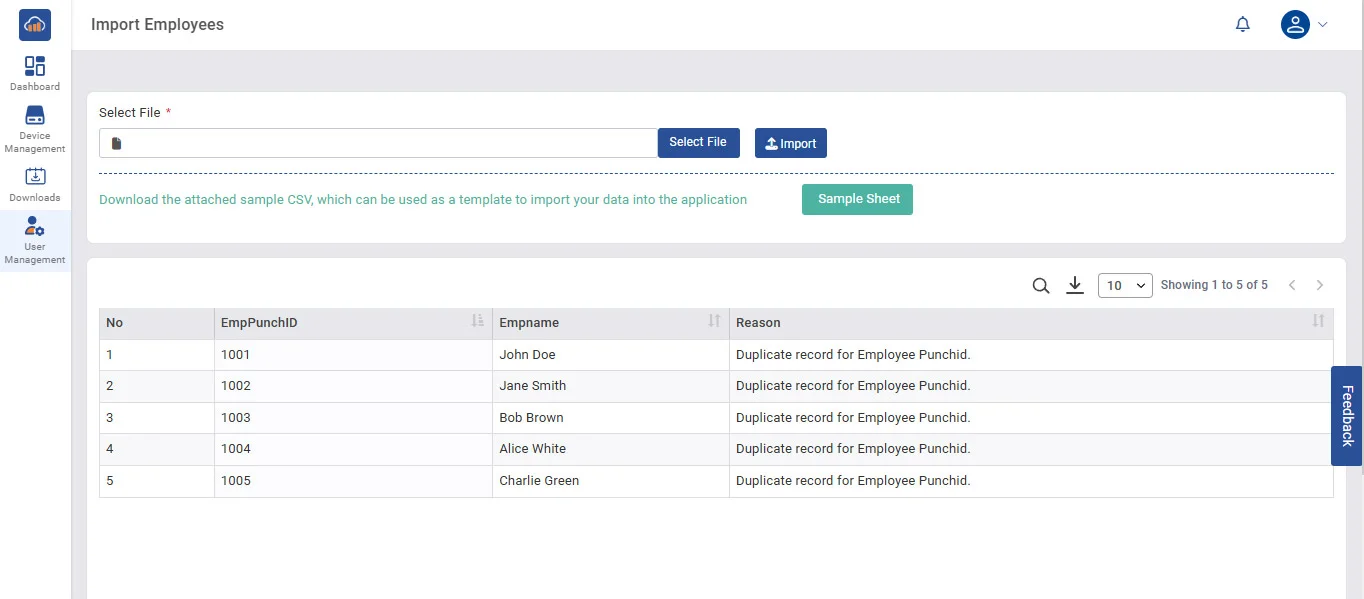This screenshot has width=1364, height=599.
Task: Go to Downloads in the sidebar
Action: 35,184
